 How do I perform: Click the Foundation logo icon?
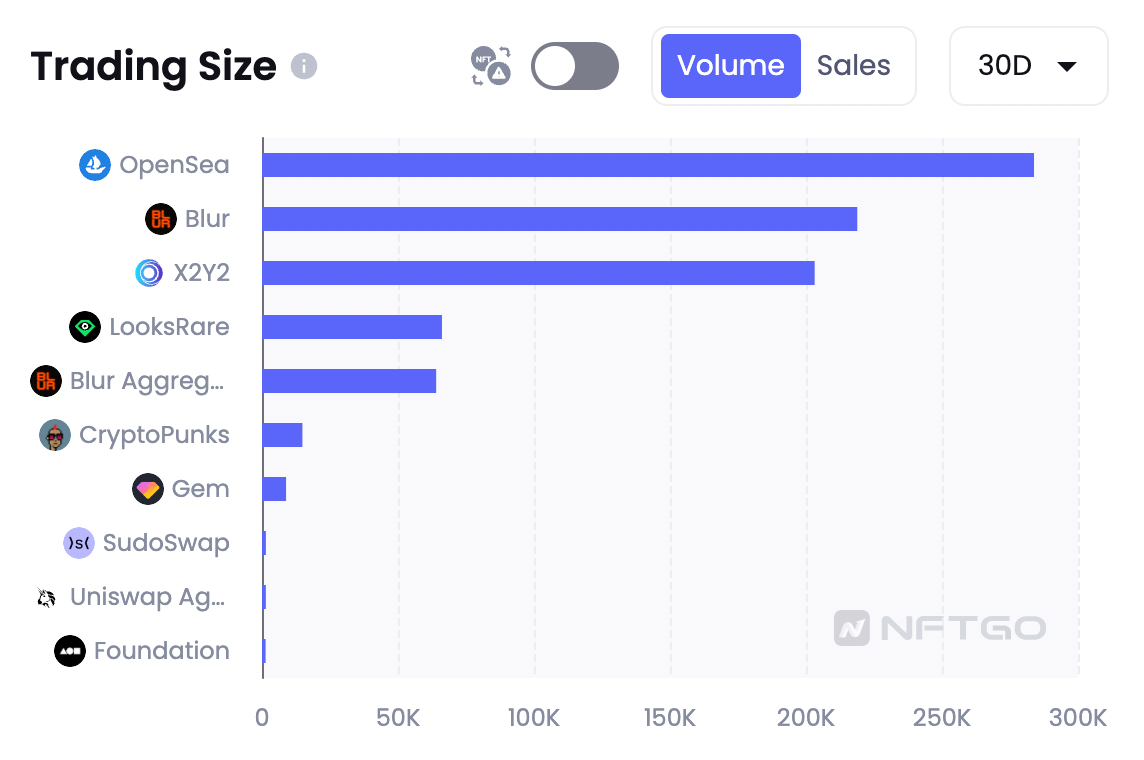click(70, 651)
